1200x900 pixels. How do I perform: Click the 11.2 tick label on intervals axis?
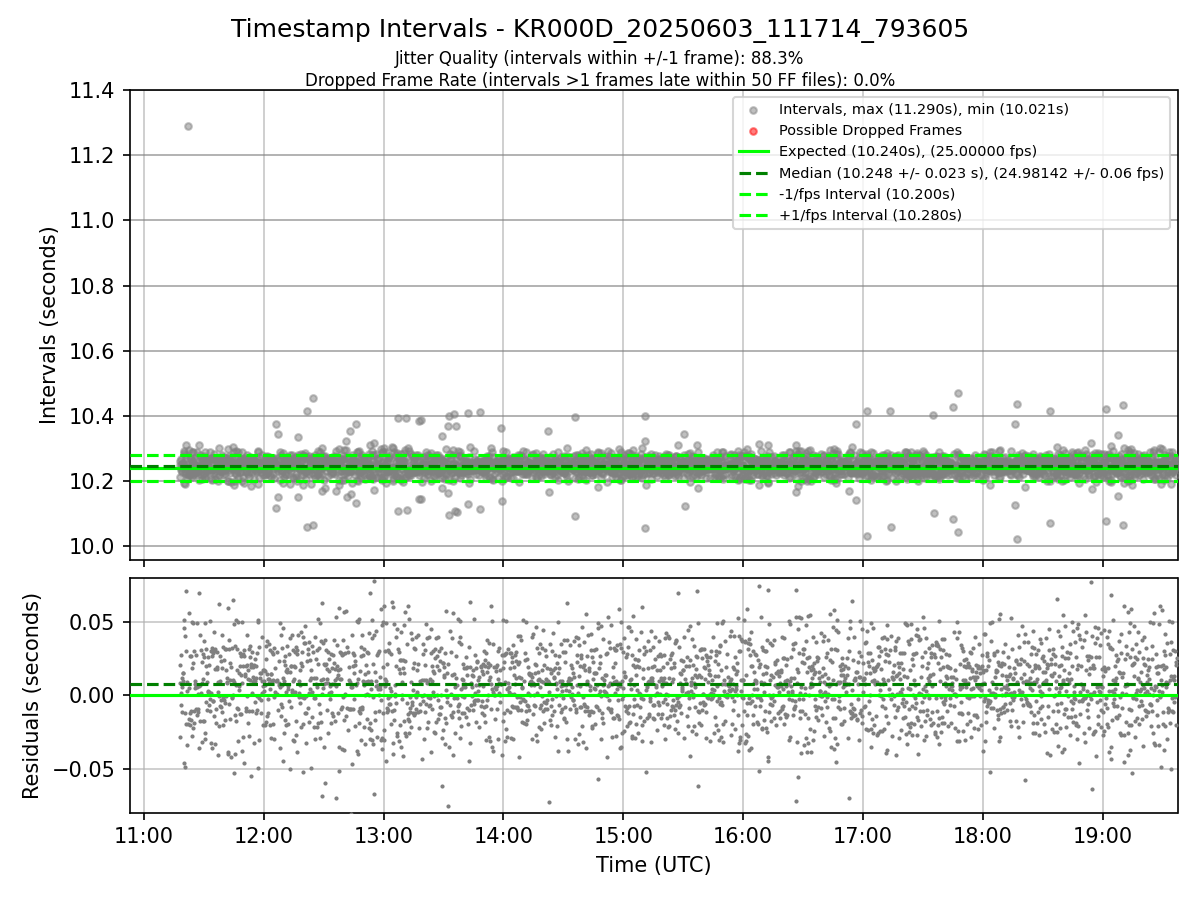pyautogui.click(x=91, y=156)
